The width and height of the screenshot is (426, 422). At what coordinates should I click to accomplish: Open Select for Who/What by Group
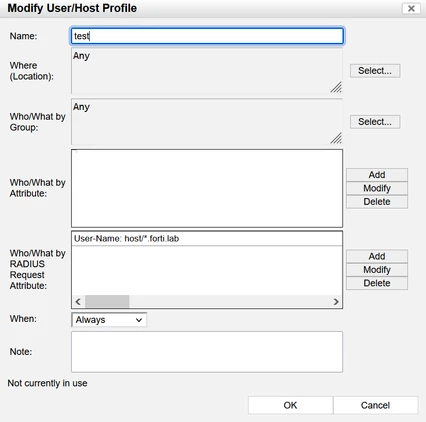[375, 122]
